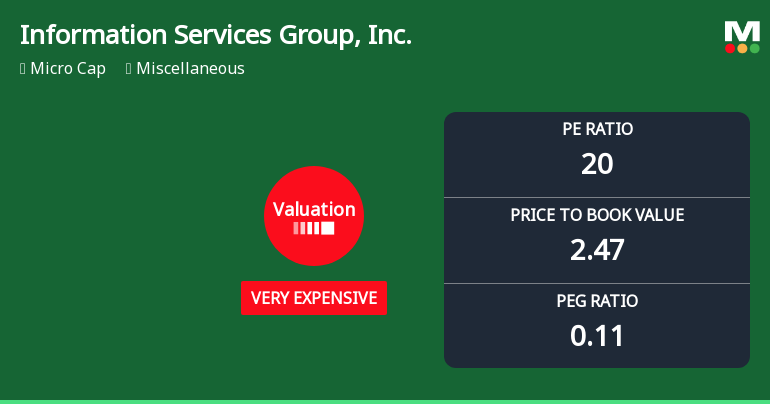Click the PEG ratio value 0.11
This screenshot has width=770, height=404.
pyautogui.click(x=597, y=336)
